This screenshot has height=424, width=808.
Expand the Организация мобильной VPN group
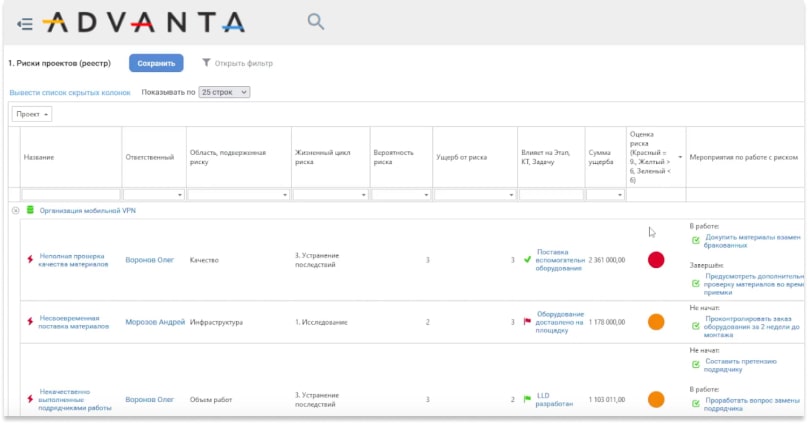[x=15, y=211]
